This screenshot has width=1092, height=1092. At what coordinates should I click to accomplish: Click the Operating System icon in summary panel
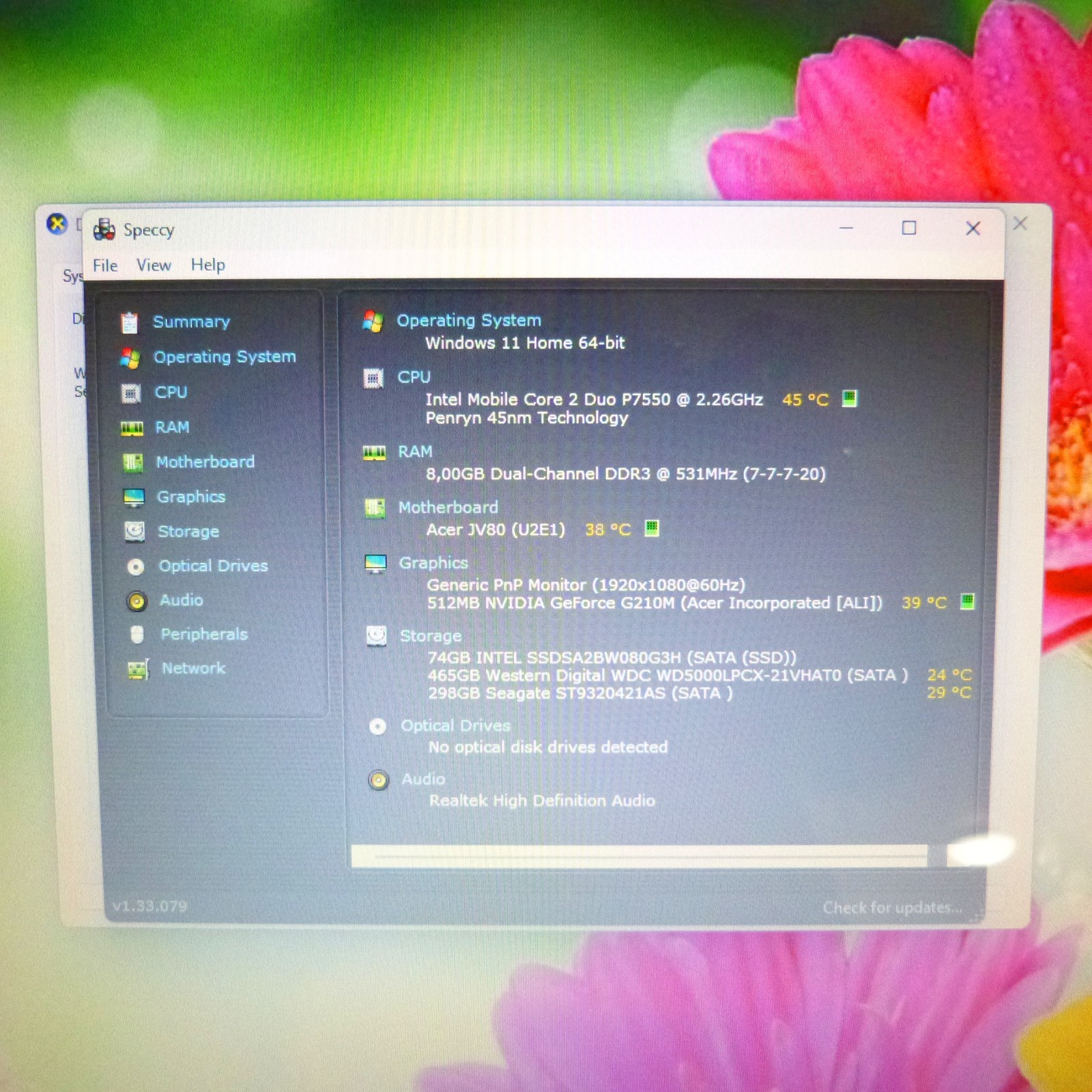373,321
